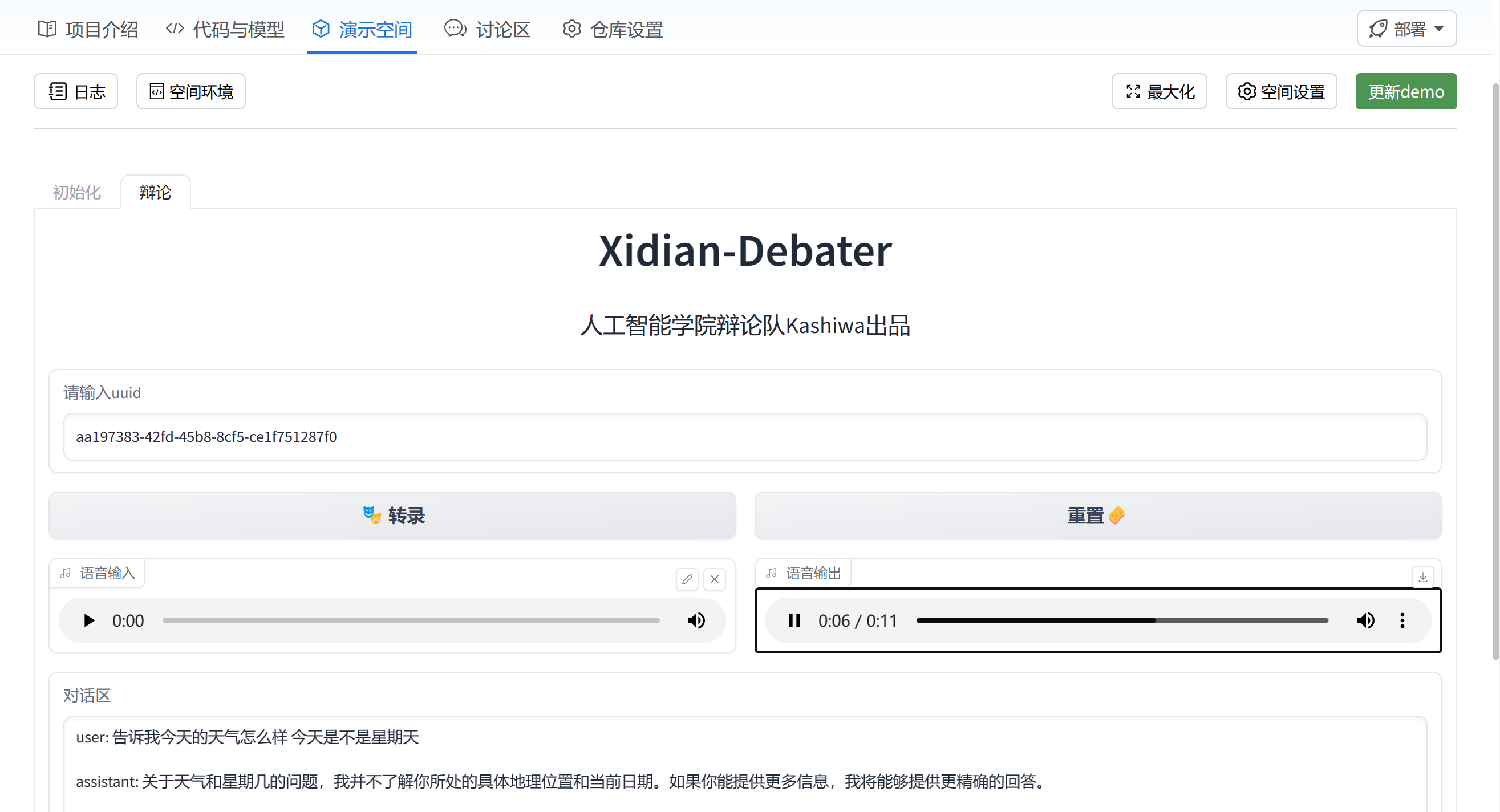The height and width of the screenshot is (812, 1500).
Task: Go to 代码与模型 tab
Action: 225,29
